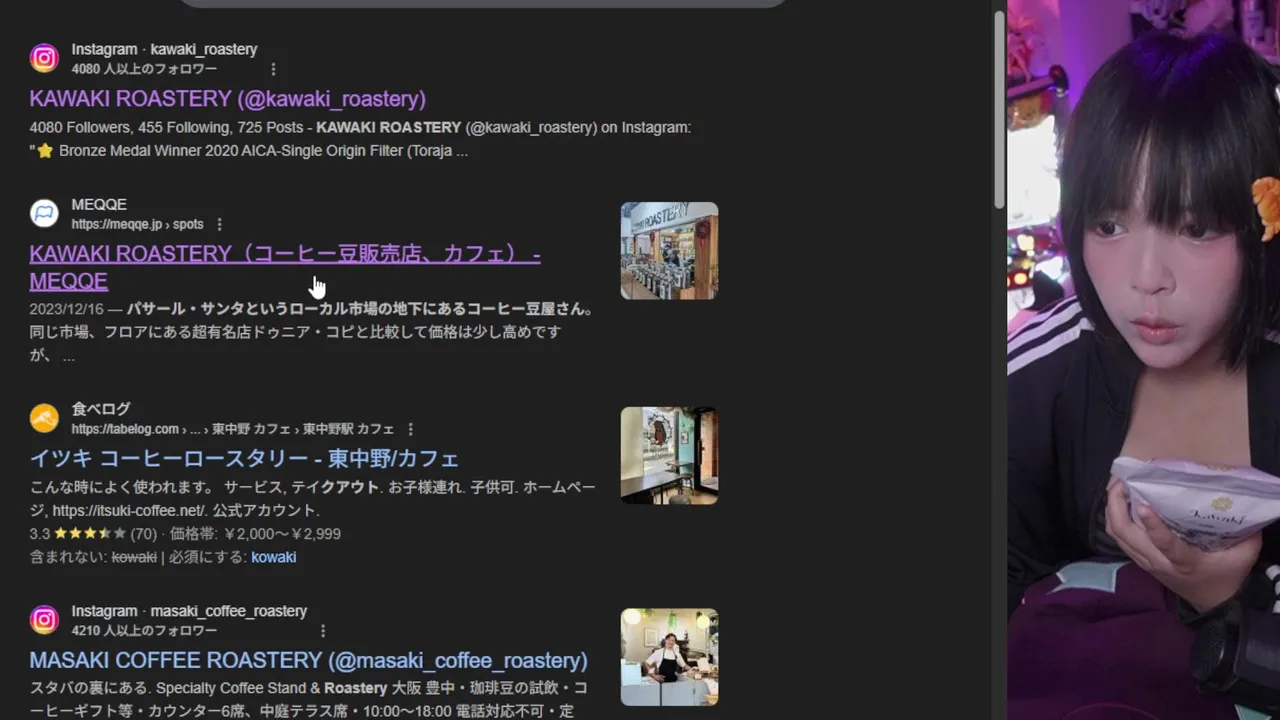Open the イツキ コーヒーロースタリー - 東中野/カフェ link
The width and height of the screenshot is (1280, 720).
click(x=244, y=458)
